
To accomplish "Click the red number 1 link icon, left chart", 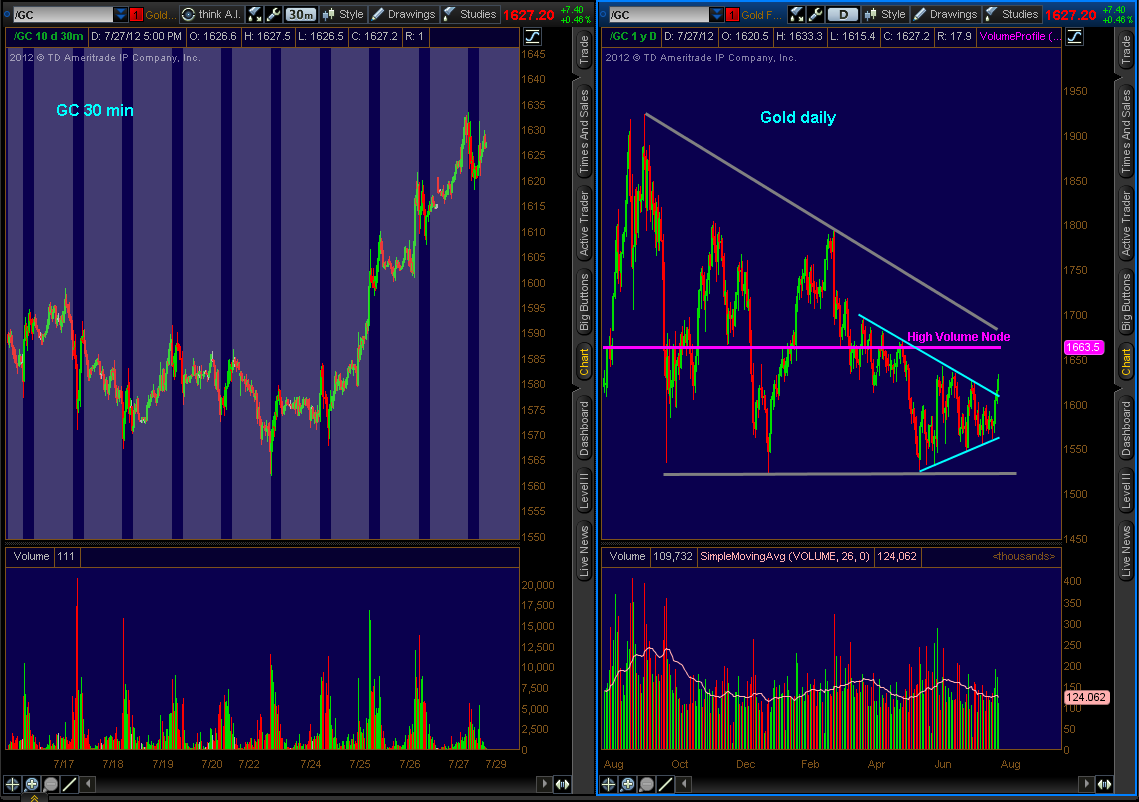I will (137, 14).
